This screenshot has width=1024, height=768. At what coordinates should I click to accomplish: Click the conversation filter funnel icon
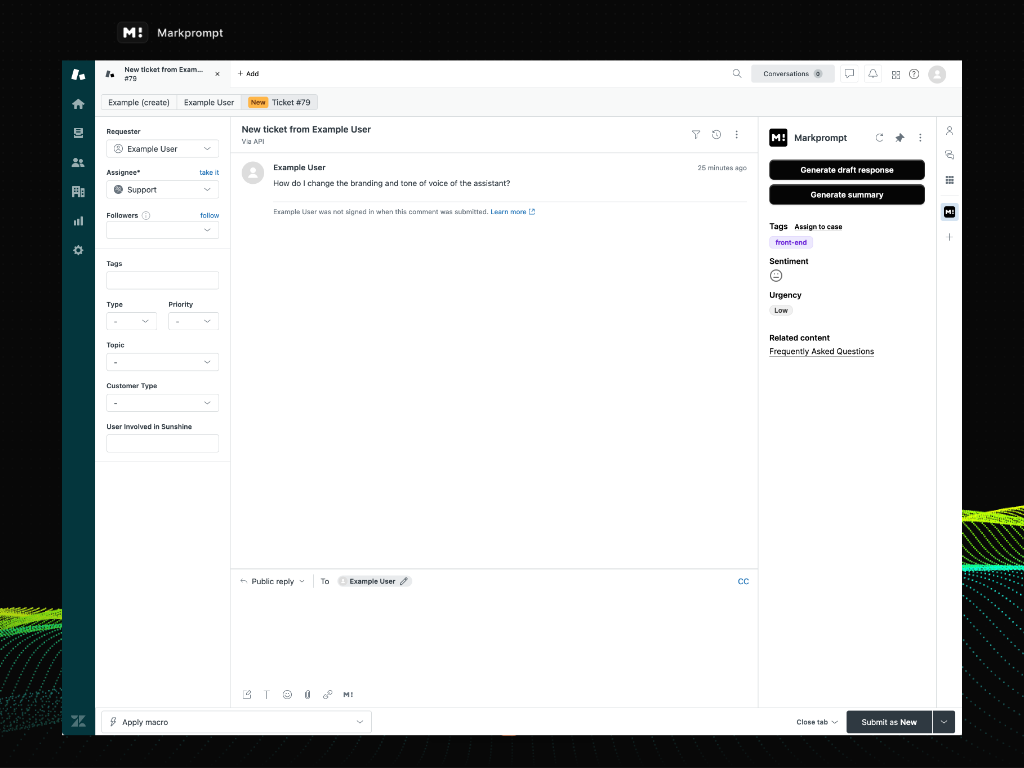(696, 135)
